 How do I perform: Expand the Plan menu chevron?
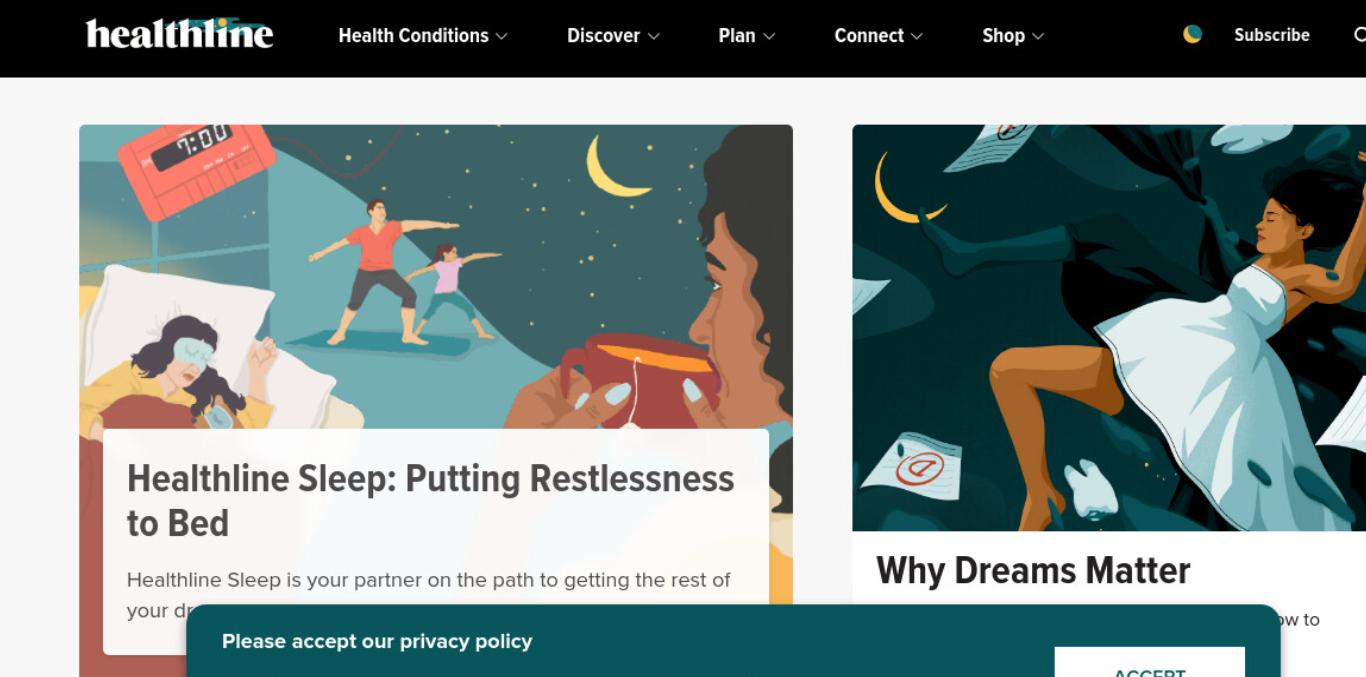point(769,36)
